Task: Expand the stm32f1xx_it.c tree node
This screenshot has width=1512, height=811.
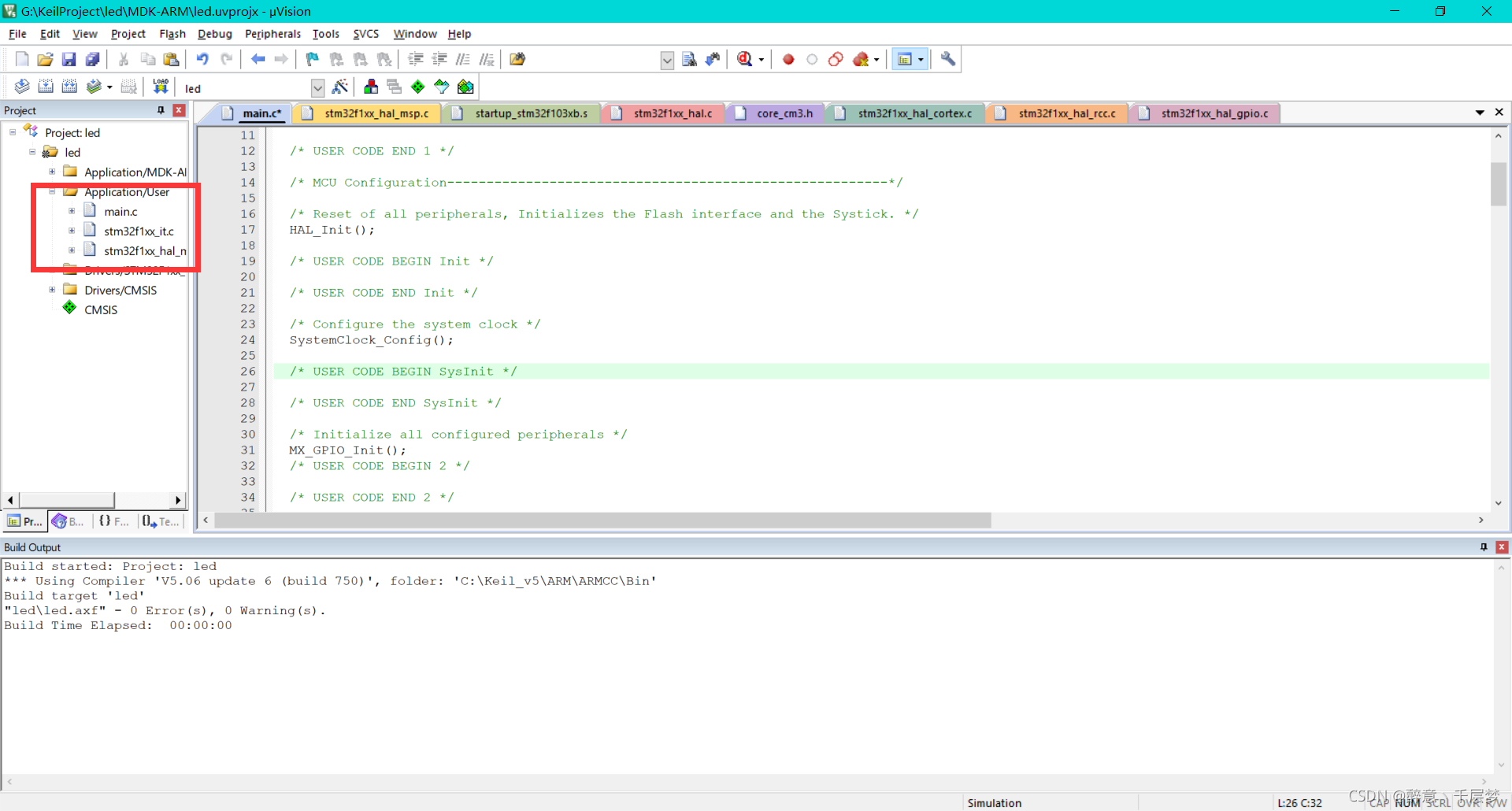Action: click(x=72, y=231)
